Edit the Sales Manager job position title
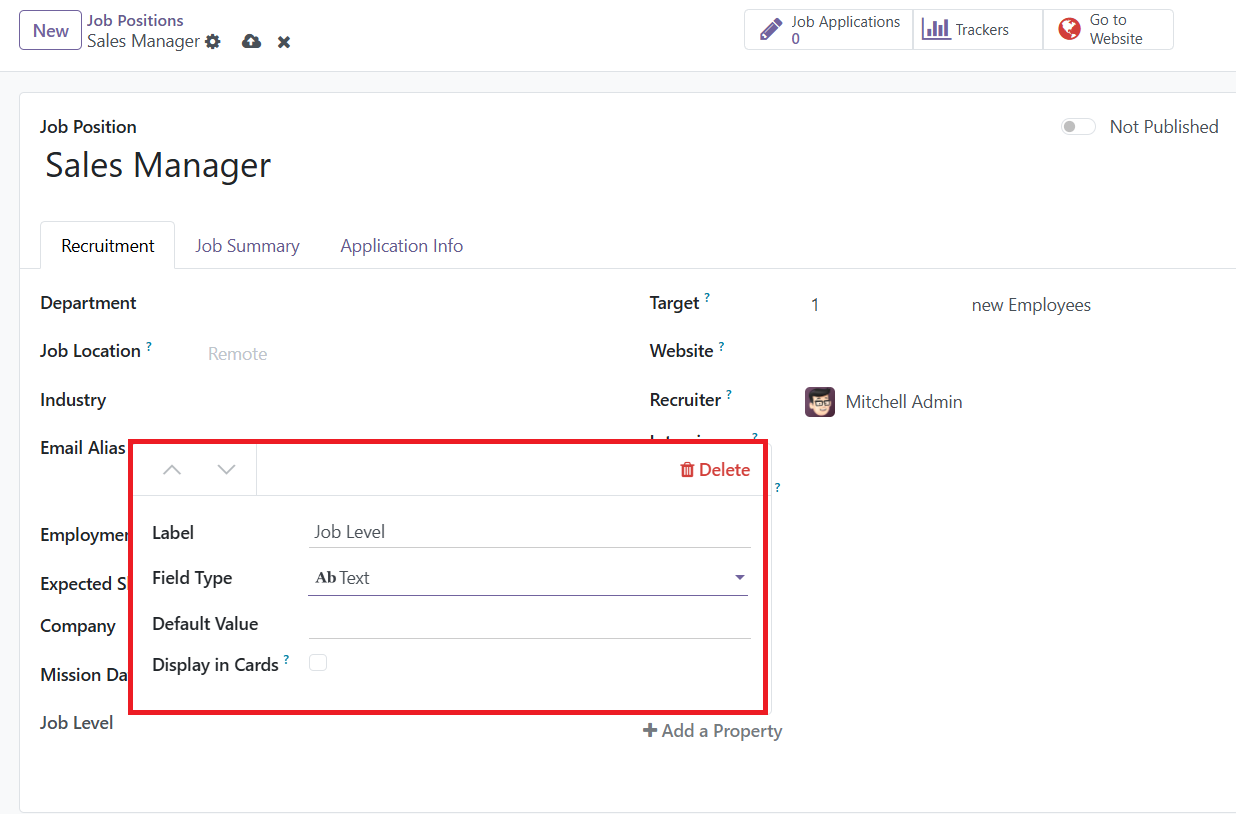This screenshot has width=1236, height=814. point(158,165)
